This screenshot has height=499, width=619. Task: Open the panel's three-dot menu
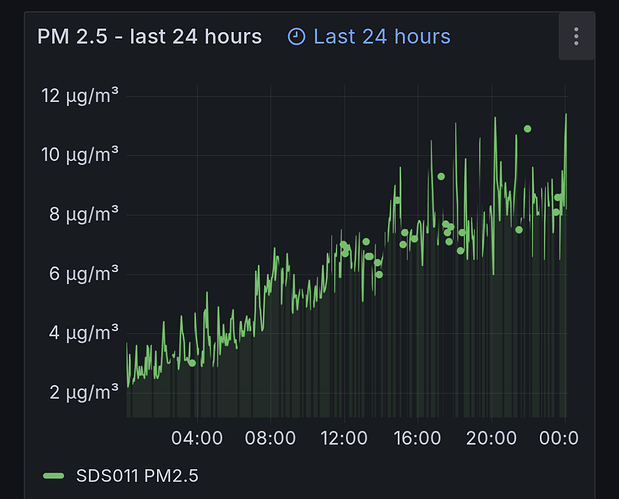pyautogui.click(x=576, y=37)
